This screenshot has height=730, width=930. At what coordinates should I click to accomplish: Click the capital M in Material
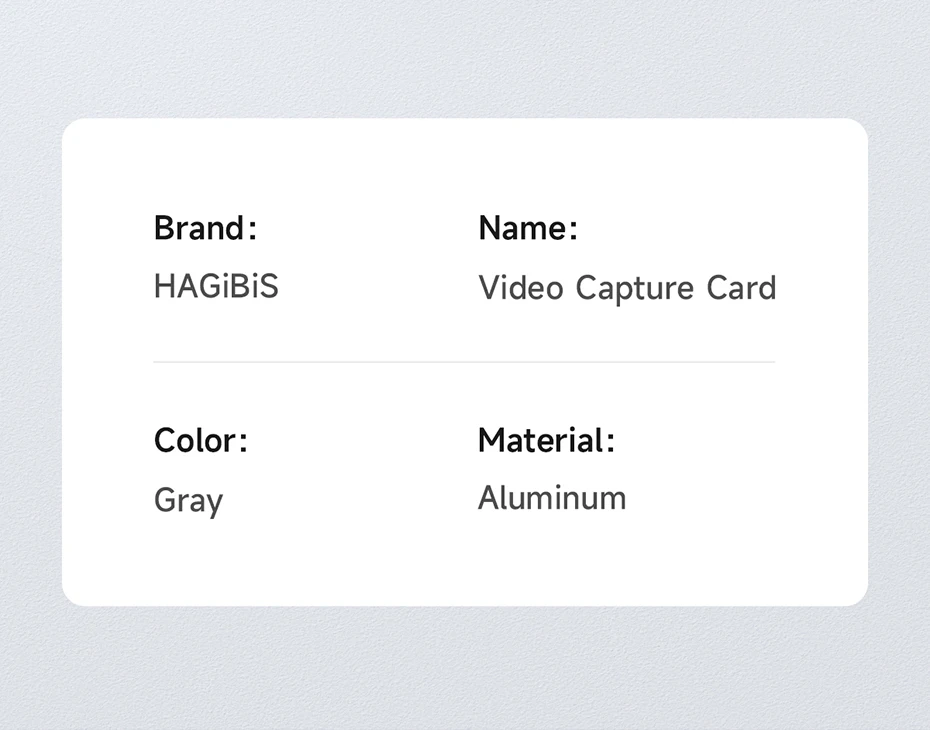point(491,441)
